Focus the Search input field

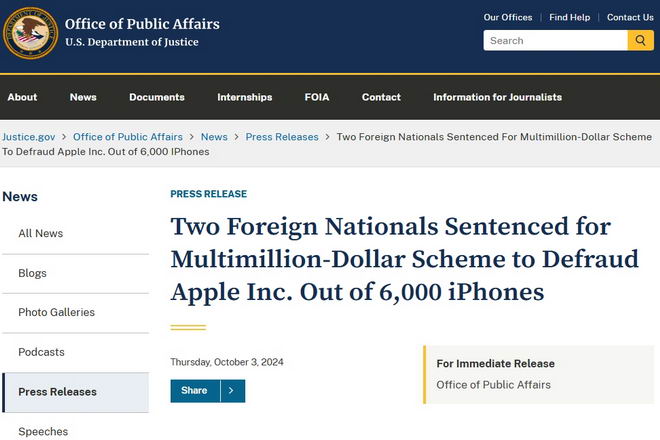(x=555, y=40)
